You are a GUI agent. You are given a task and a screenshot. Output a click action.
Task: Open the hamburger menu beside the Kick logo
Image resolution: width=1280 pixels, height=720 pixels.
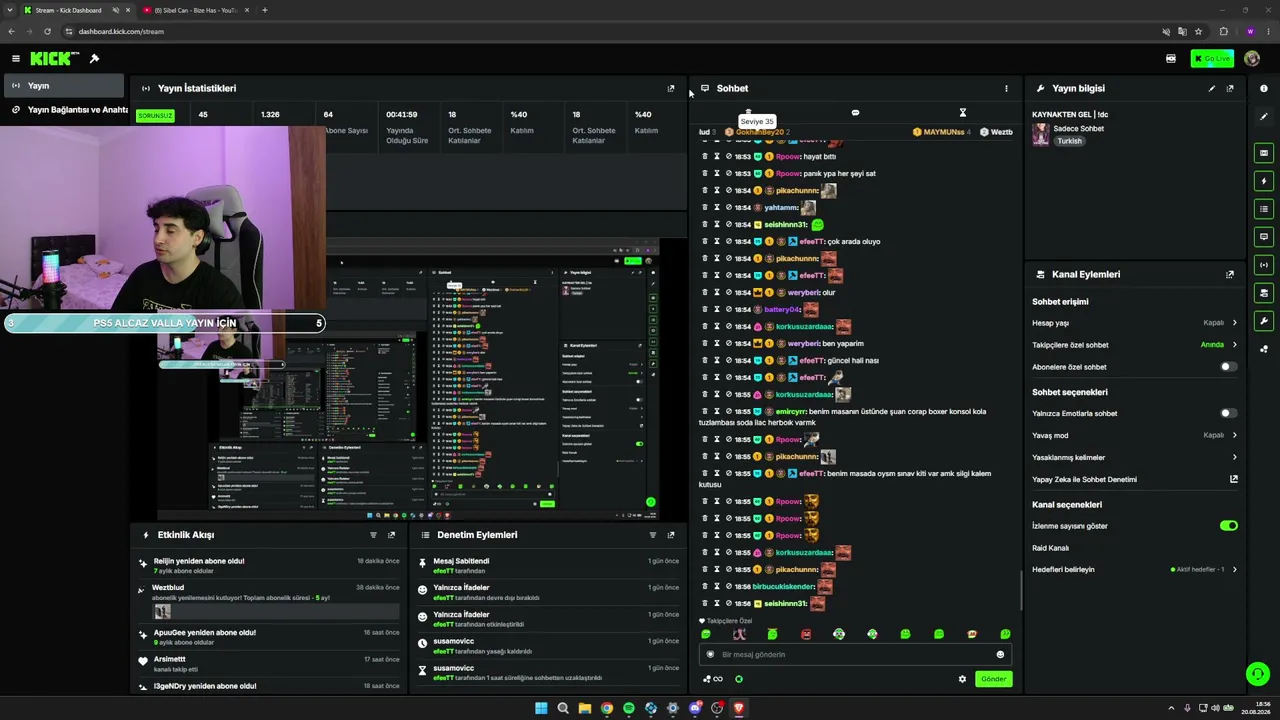(x=16, y=59)
